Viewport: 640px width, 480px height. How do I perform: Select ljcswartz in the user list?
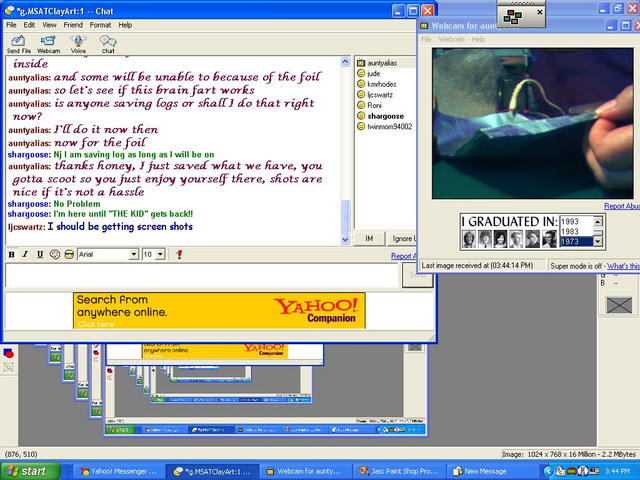(x=380, y=95)
